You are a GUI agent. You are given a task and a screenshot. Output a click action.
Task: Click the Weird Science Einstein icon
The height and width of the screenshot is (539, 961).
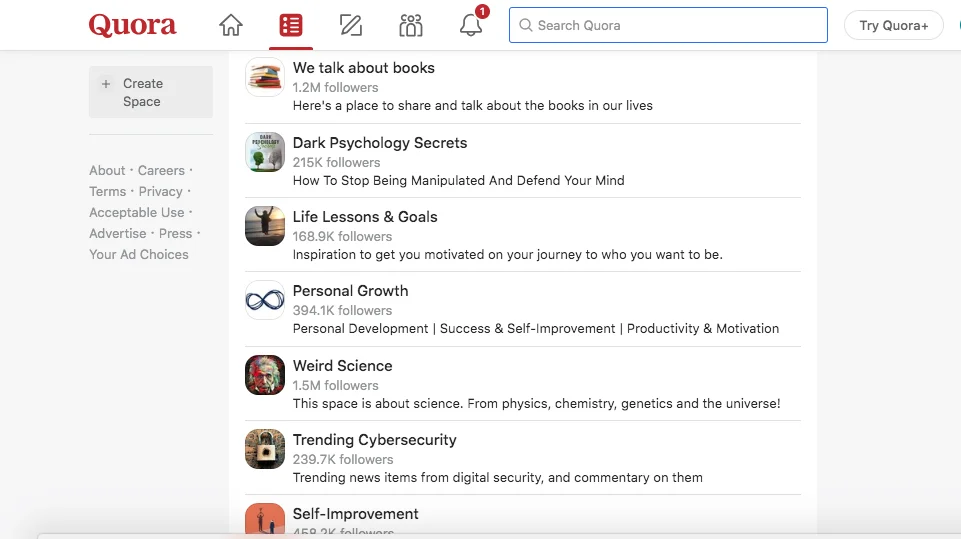coord(265,375)
